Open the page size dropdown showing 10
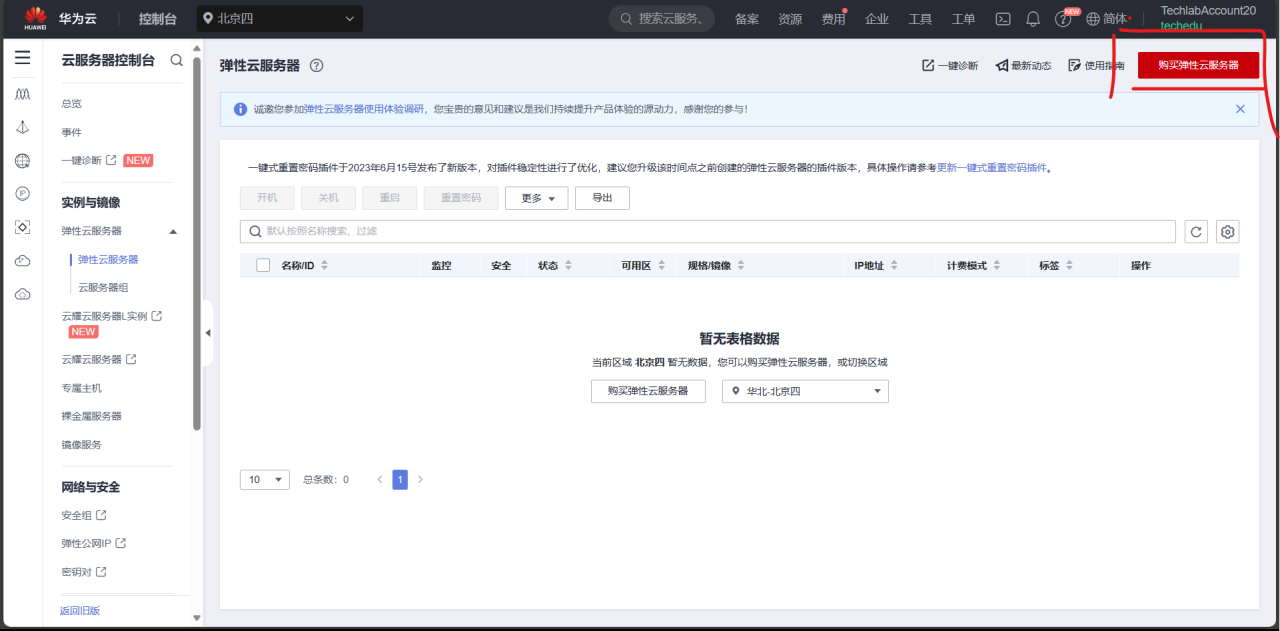Viewport: 1280px width, 631px height. (x=263, y=479)
